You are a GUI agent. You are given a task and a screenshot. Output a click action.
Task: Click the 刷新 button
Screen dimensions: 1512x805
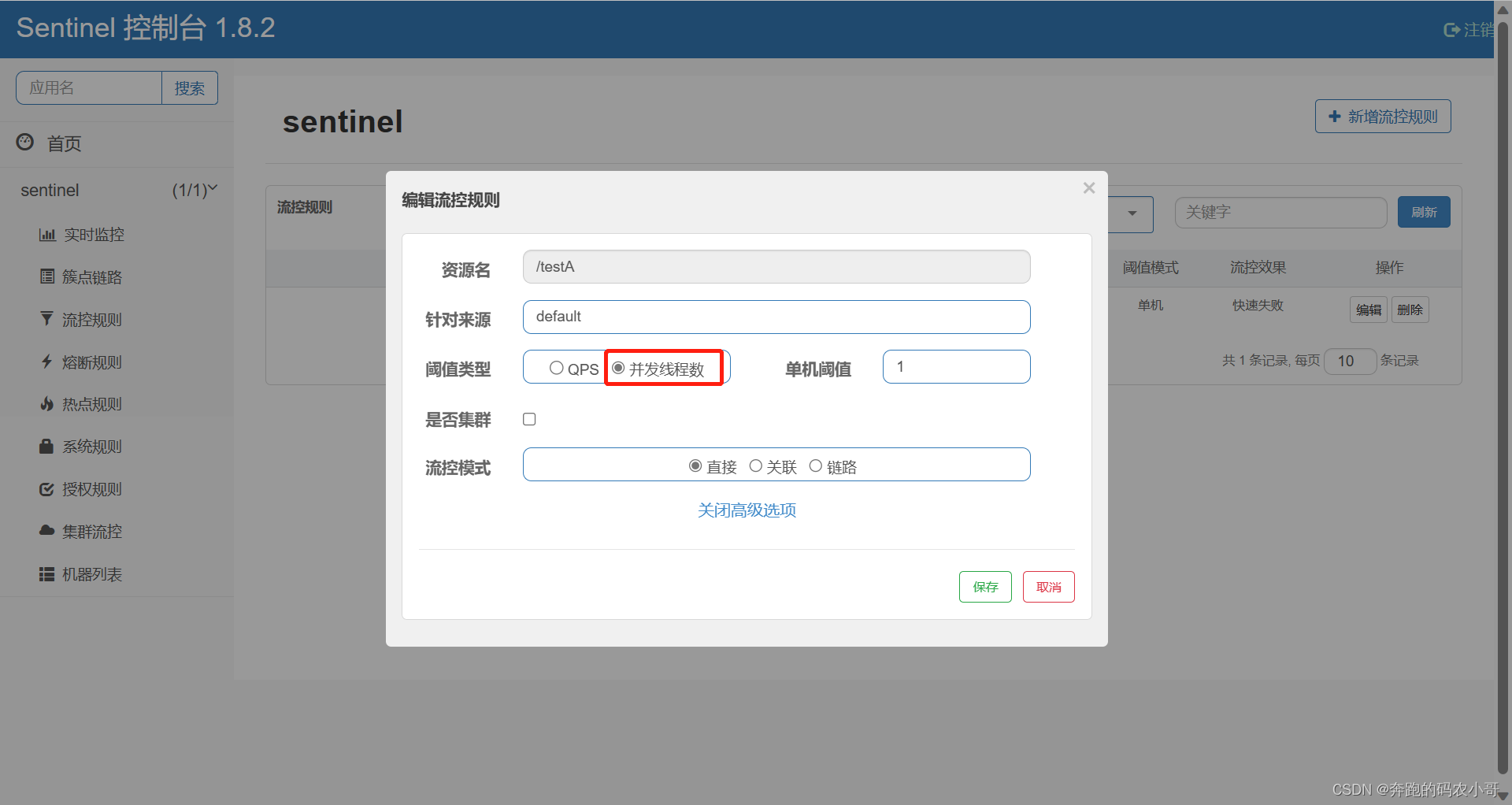(x=1424, y=212)
